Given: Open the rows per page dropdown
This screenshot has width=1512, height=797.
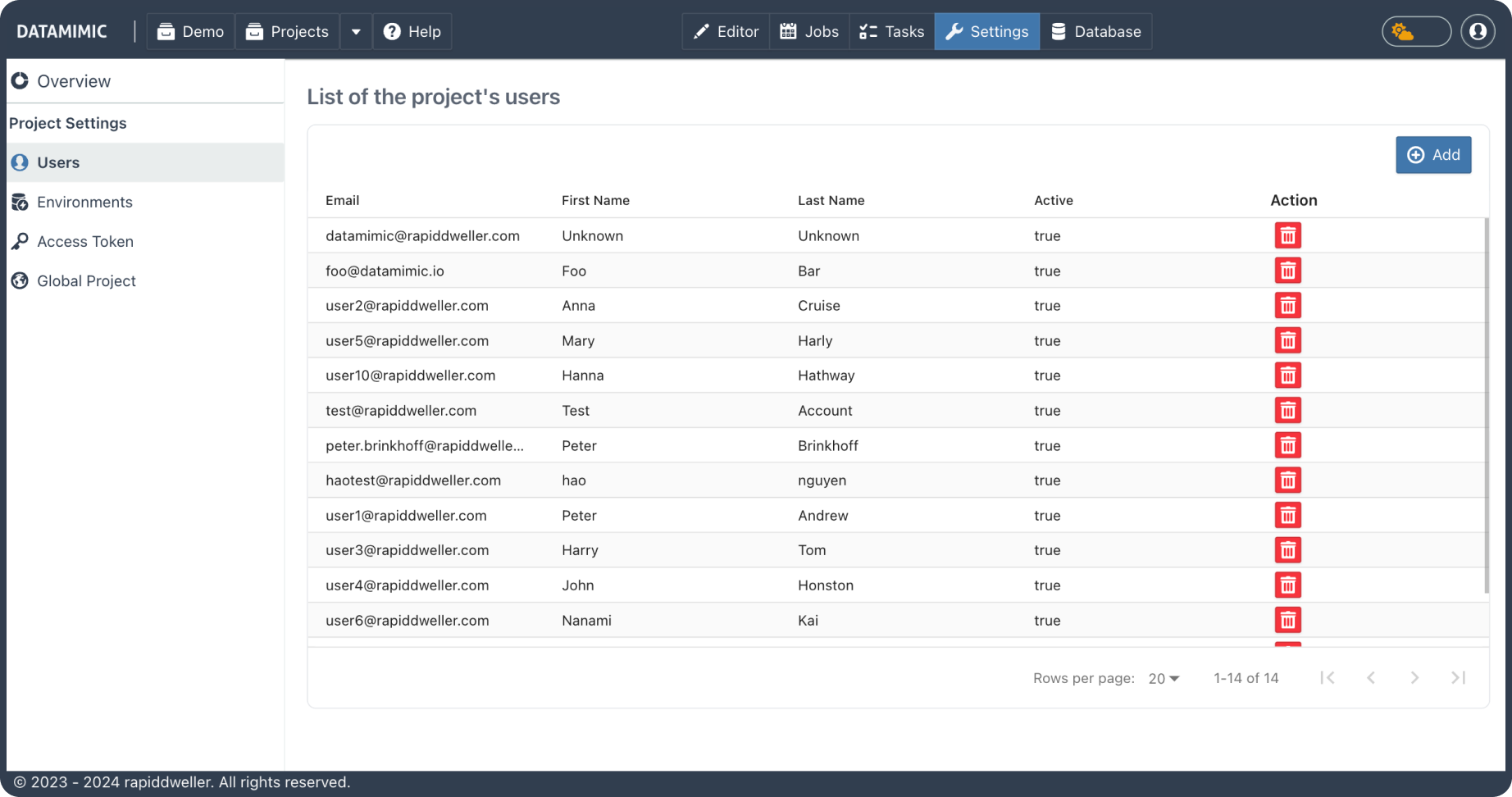Looking at the screenshot, I should tap(1164, 679).
